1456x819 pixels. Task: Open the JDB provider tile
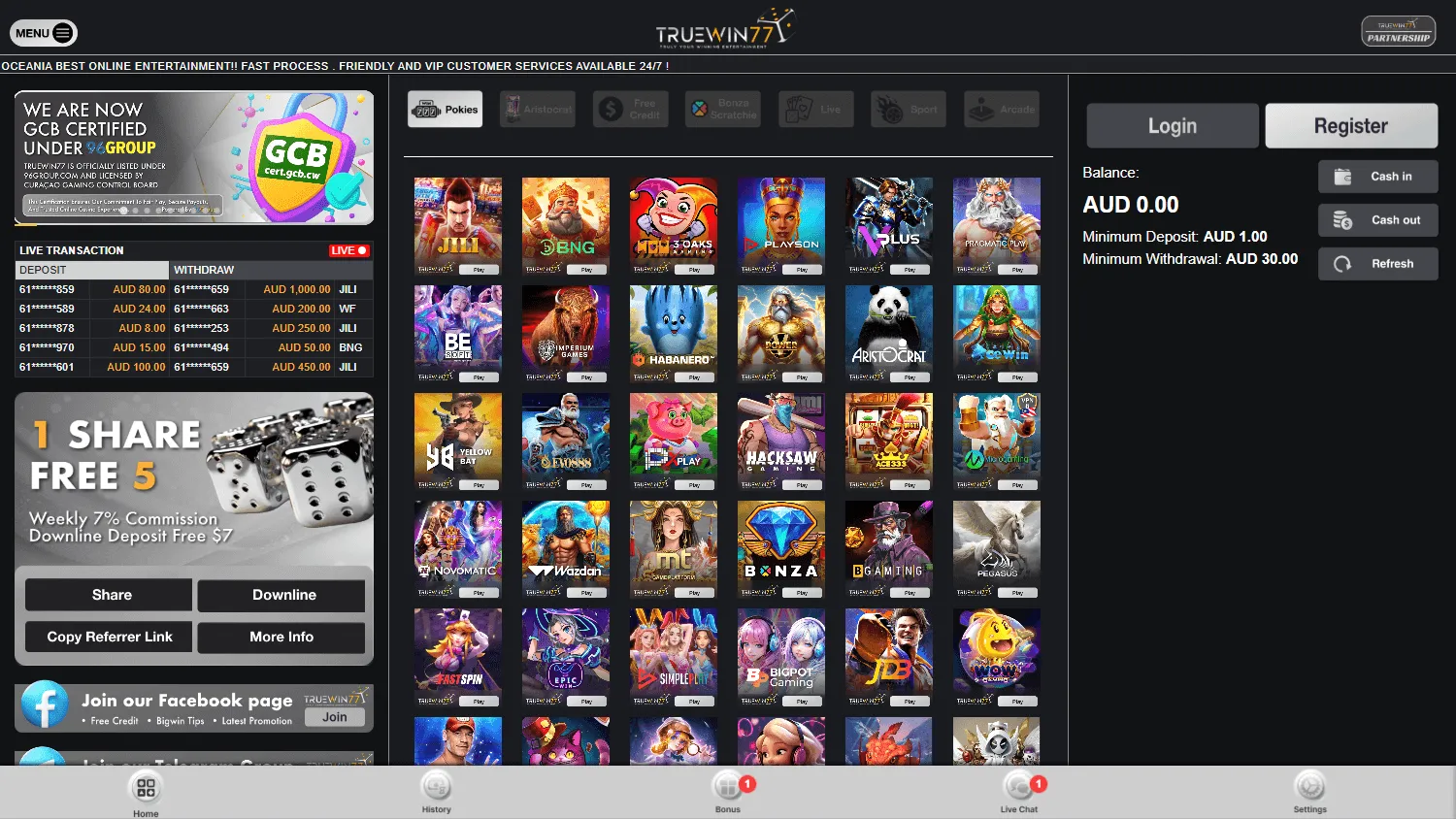pos(889,657)
